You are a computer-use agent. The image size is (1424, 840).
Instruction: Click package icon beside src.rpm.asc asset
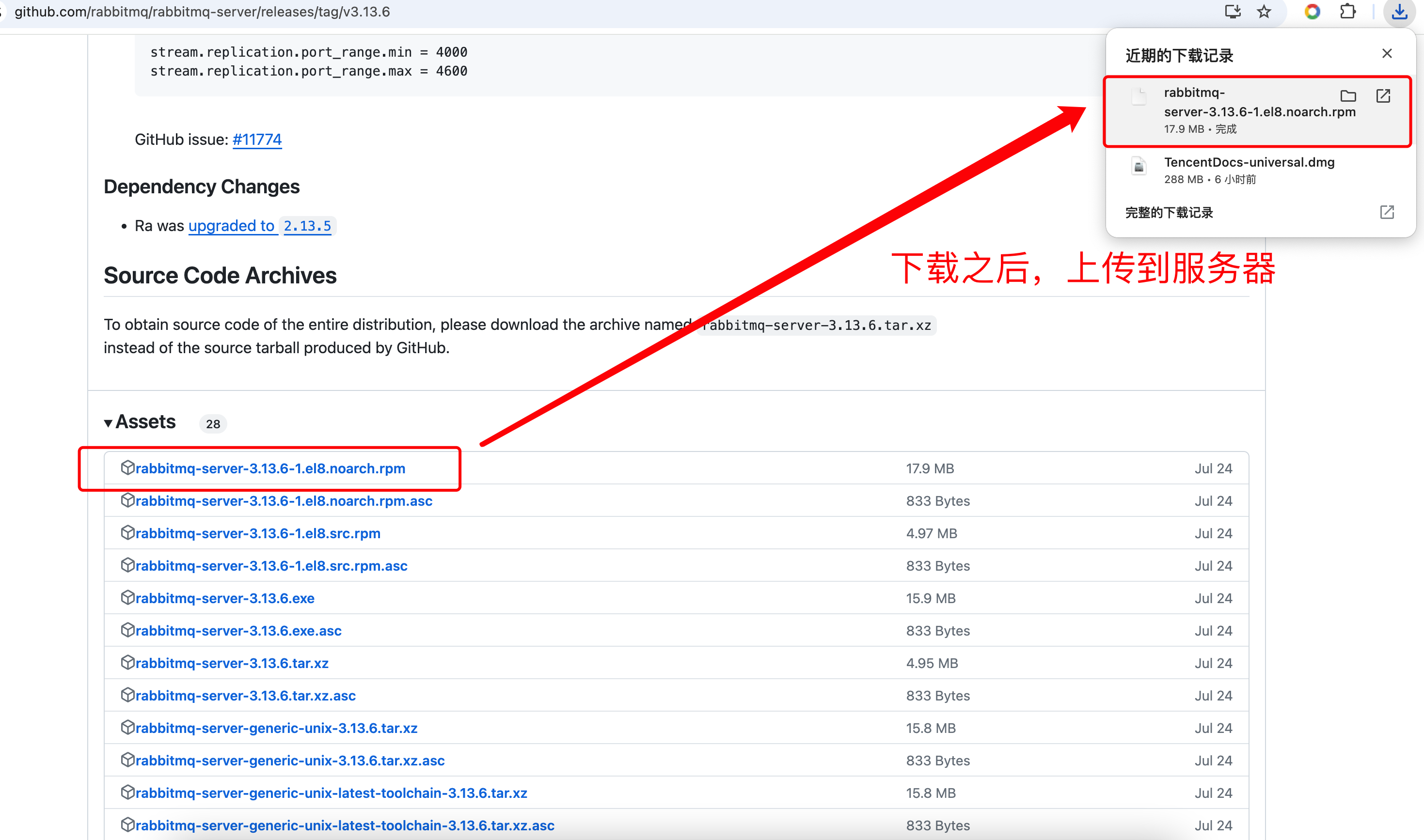click(127, 565)
